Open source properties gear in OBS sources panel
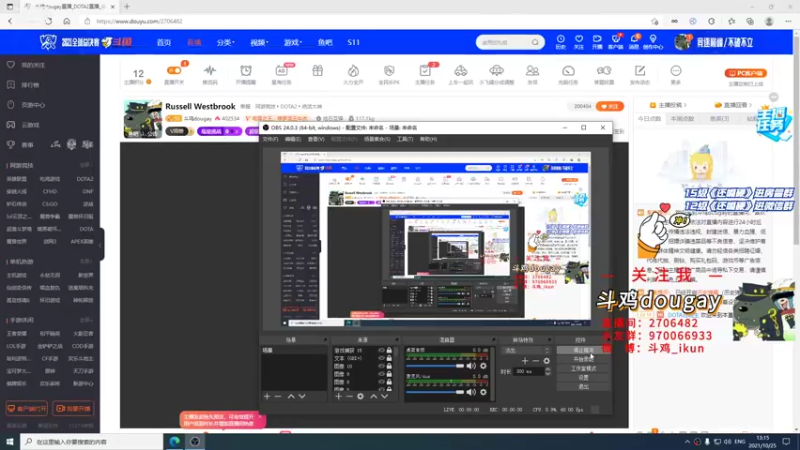 click(x=360, y=396)
